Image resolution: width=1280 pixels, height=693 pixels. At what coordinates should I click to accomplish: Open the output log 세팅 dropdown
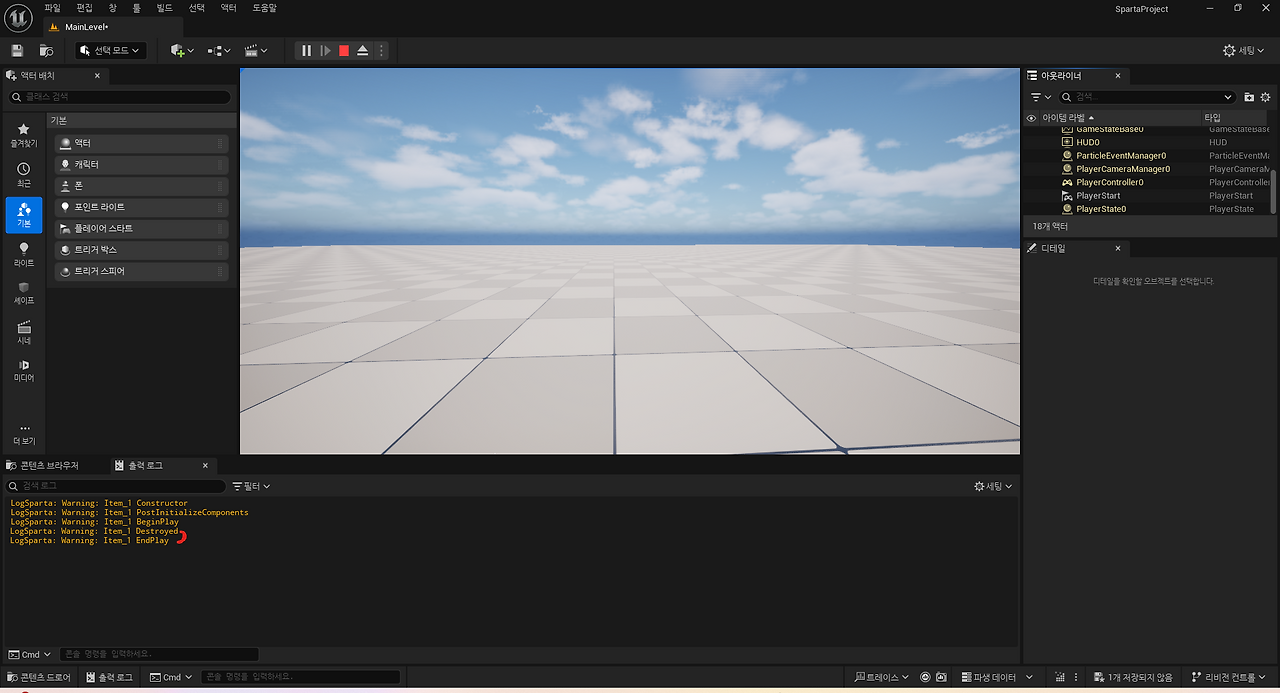pos(994,486)
